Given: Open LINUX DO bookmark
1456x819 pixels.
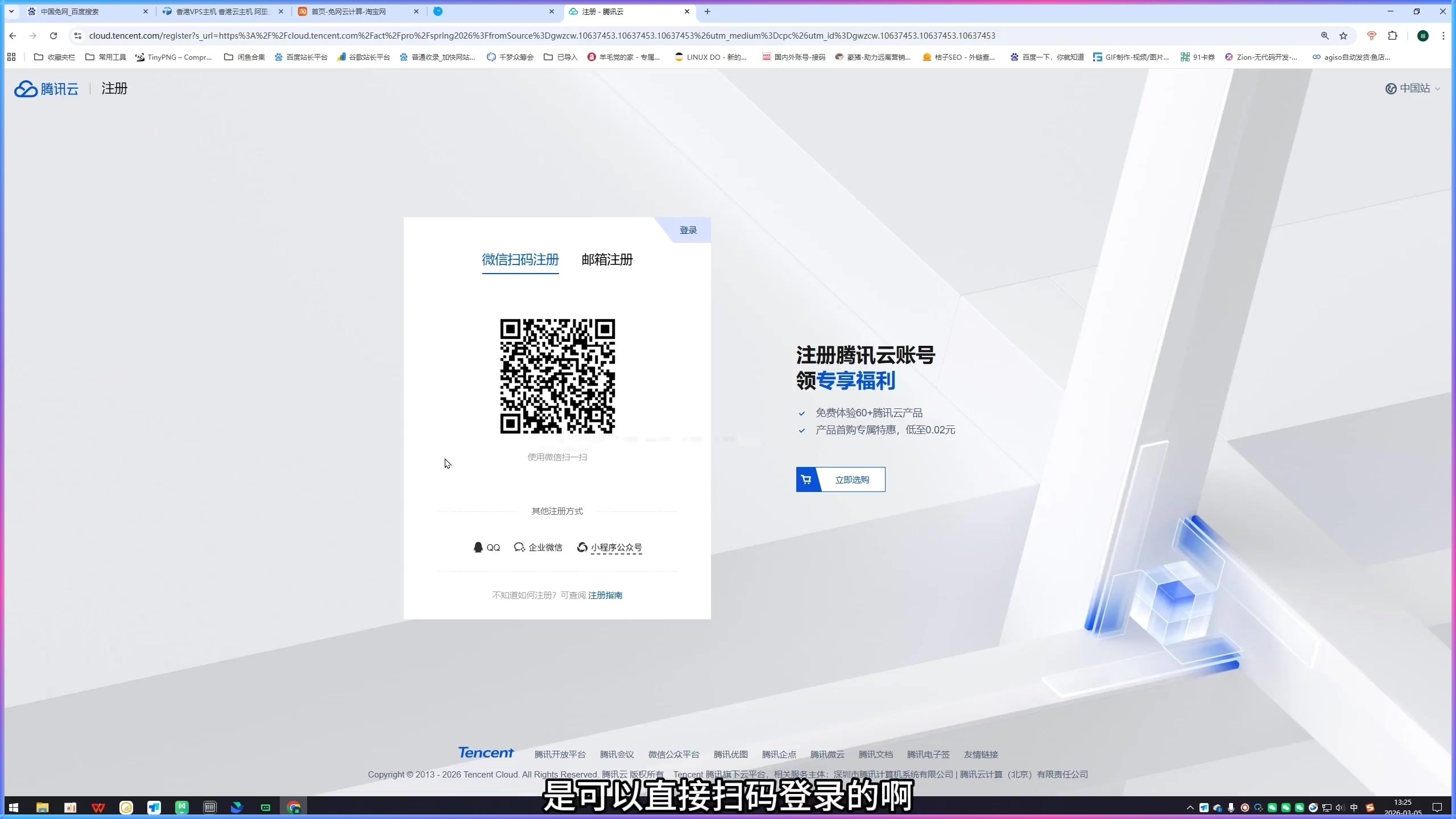Looking at the screenshot, I should coord(710,57).
